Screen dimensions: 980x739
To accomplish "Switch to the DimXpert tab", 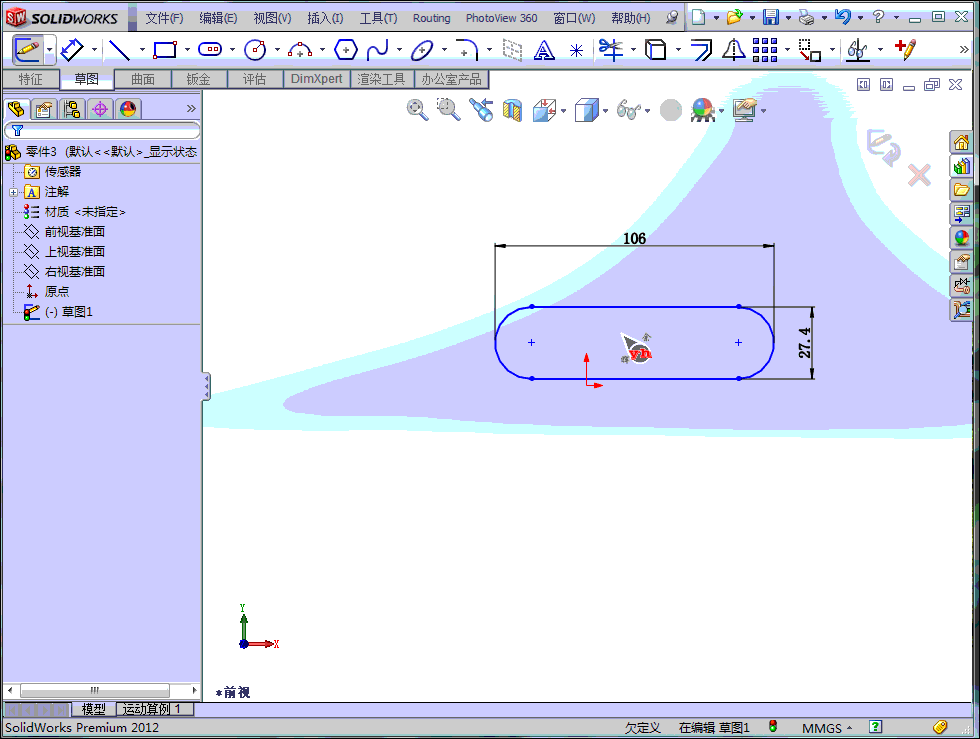I will [316, 79].
